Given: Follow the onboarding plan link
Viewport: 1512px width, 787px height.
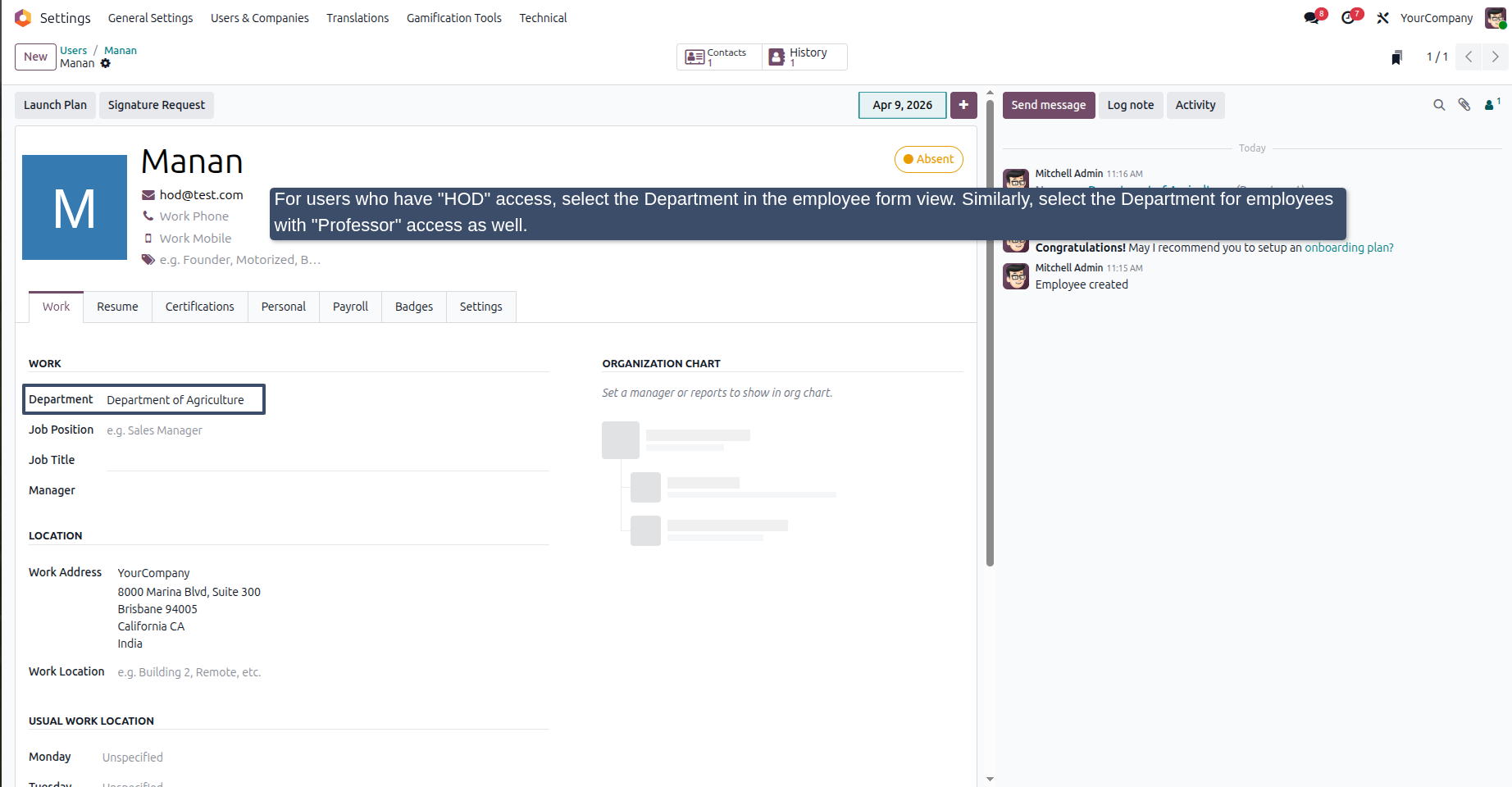Looking at the screenshot, I should [1349, 248].
